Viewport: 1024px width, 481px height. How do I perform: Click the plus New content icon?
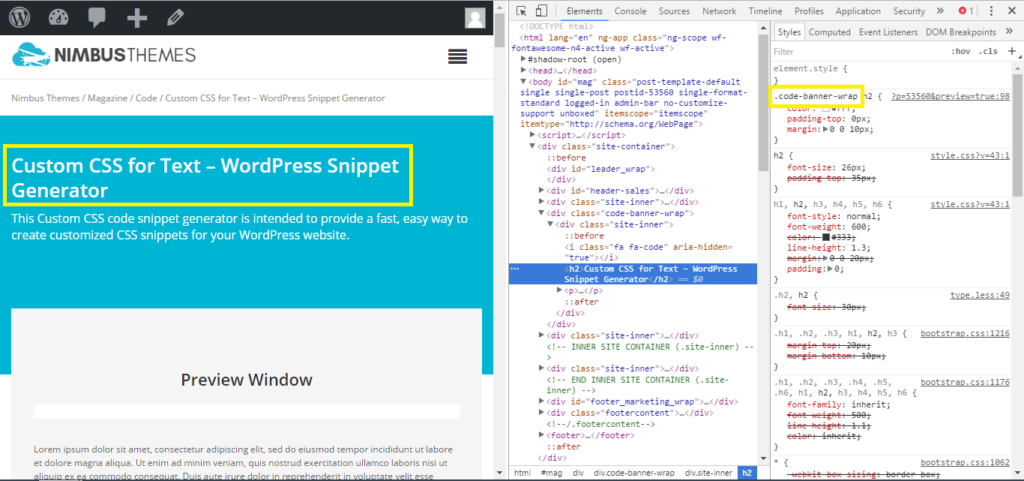coord(136,18)
